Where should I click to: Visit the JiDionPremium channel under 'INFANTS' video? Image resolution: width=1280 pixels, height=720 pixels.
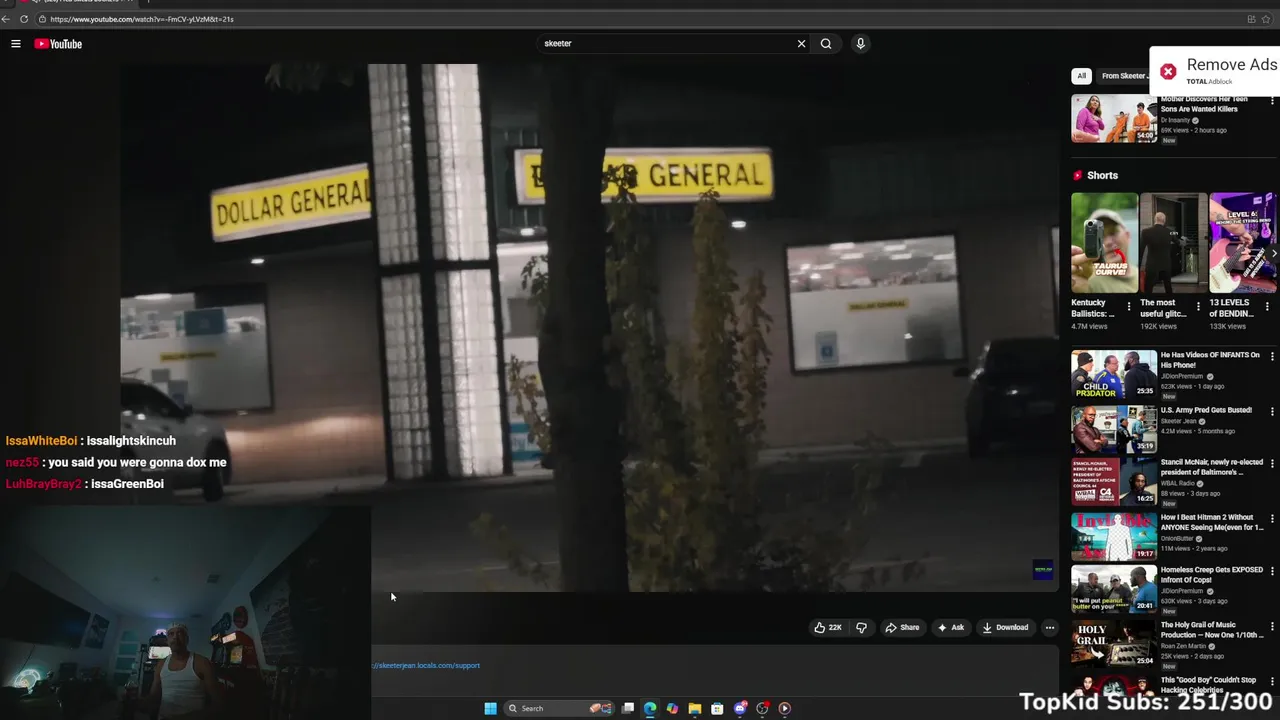pos(1182,377)
